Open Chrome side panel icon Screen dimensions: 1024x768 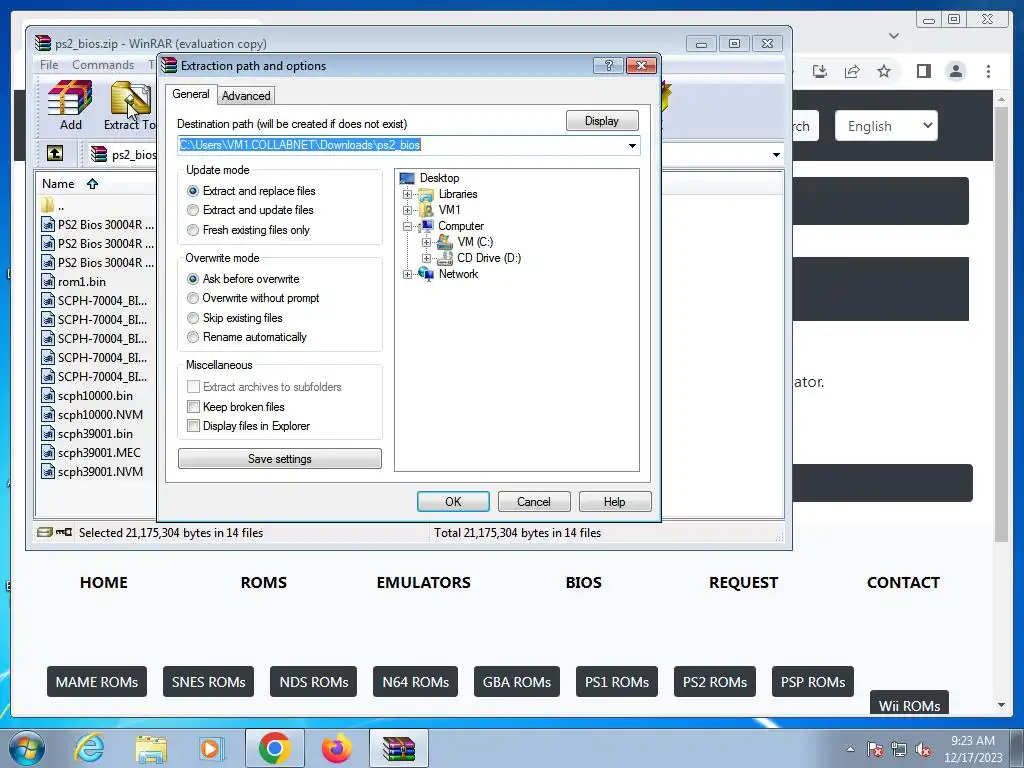point(923,71)
